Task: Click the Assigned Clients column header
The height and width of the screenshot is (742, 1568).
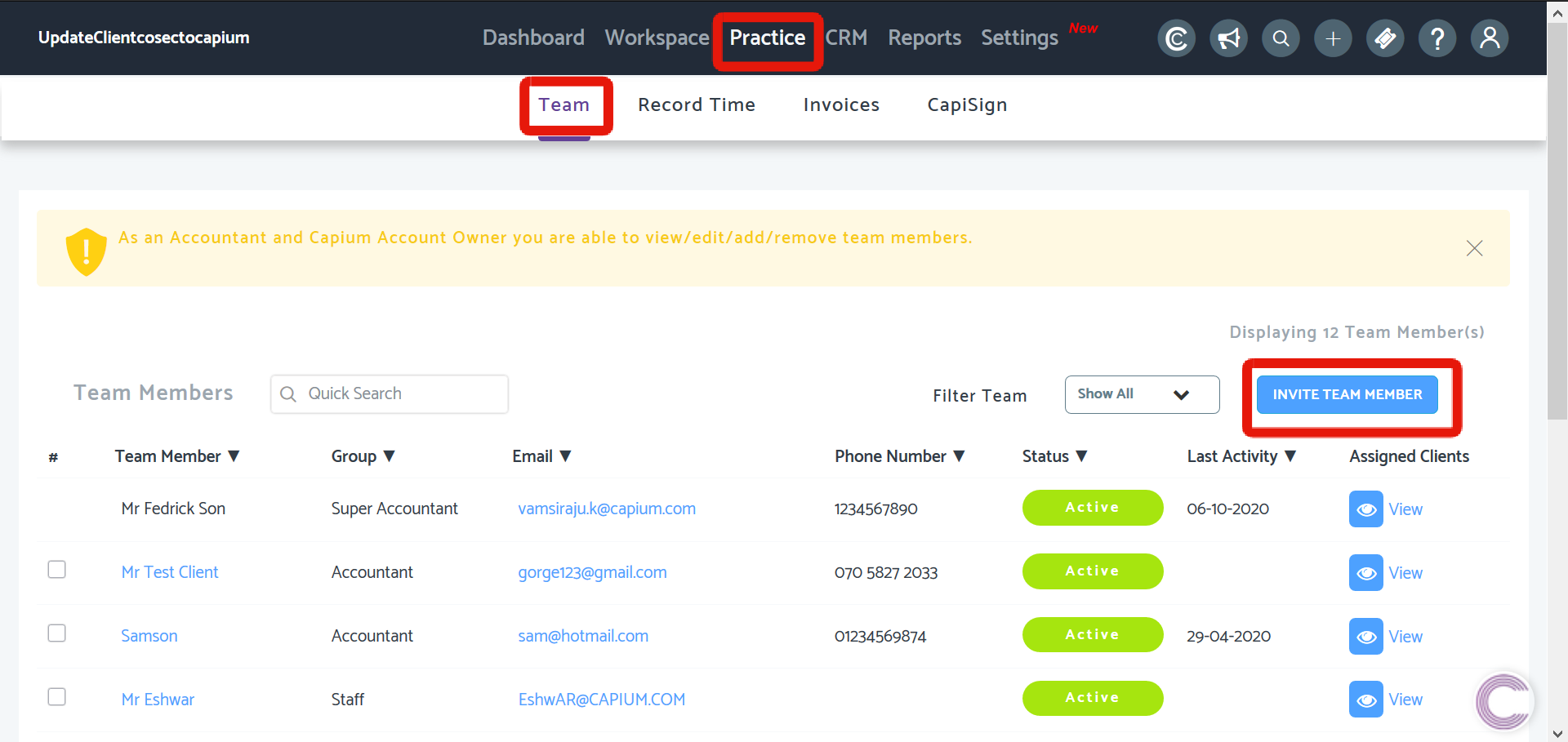Action: tap(1409, 456)
